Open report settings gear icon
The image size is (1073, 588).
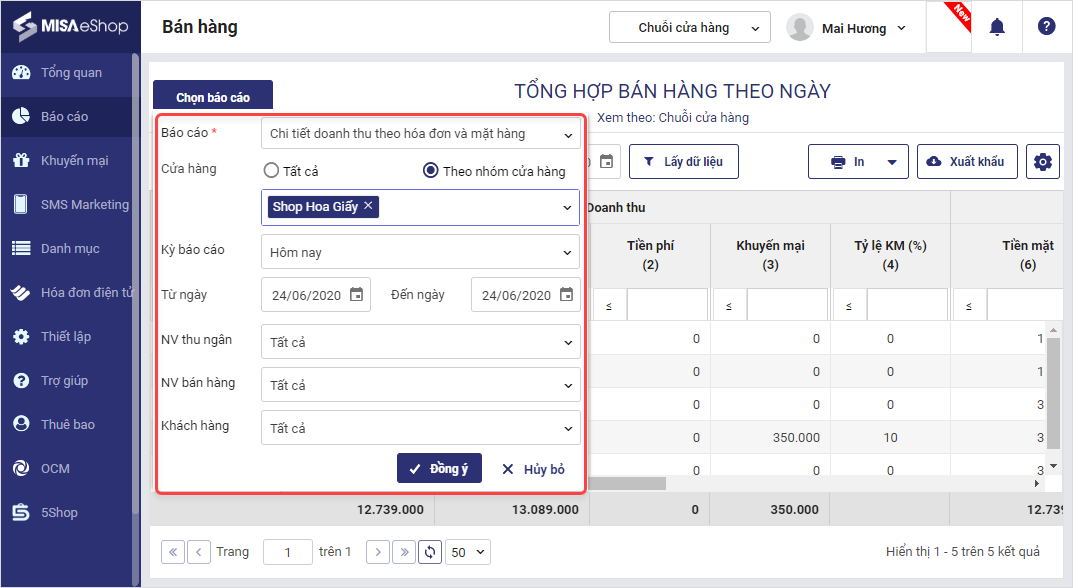tap(1043, 162)
